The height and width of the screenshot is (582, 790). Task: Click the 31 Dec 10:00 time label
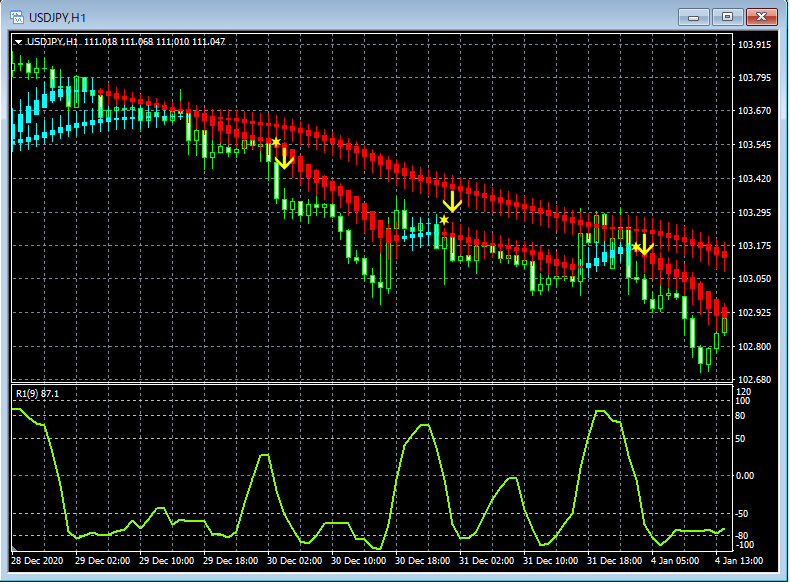(550, 561)
